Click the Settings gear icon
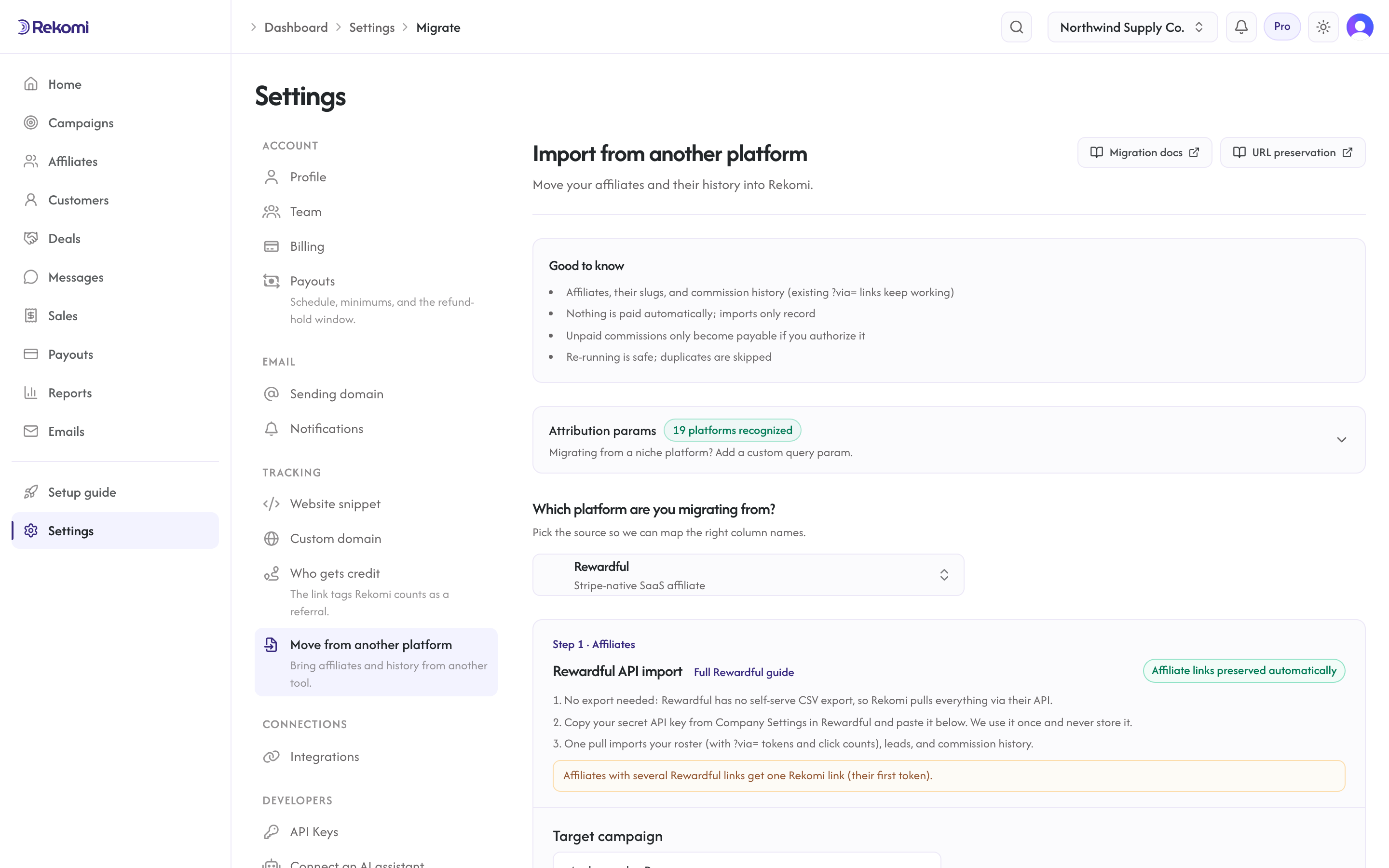Image resolution: width=1389 pixels, height=868 pixels. 31,530
